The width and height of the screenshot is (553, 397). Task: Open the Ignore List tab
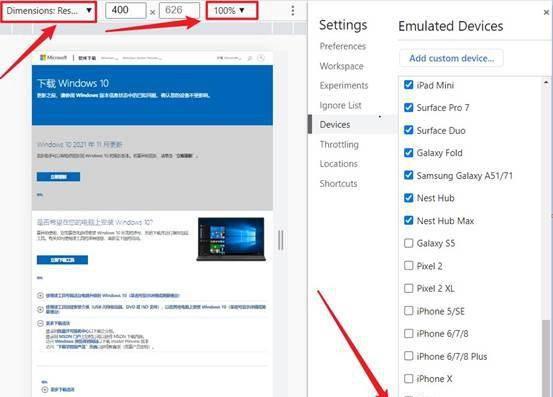tap(340, 105)
